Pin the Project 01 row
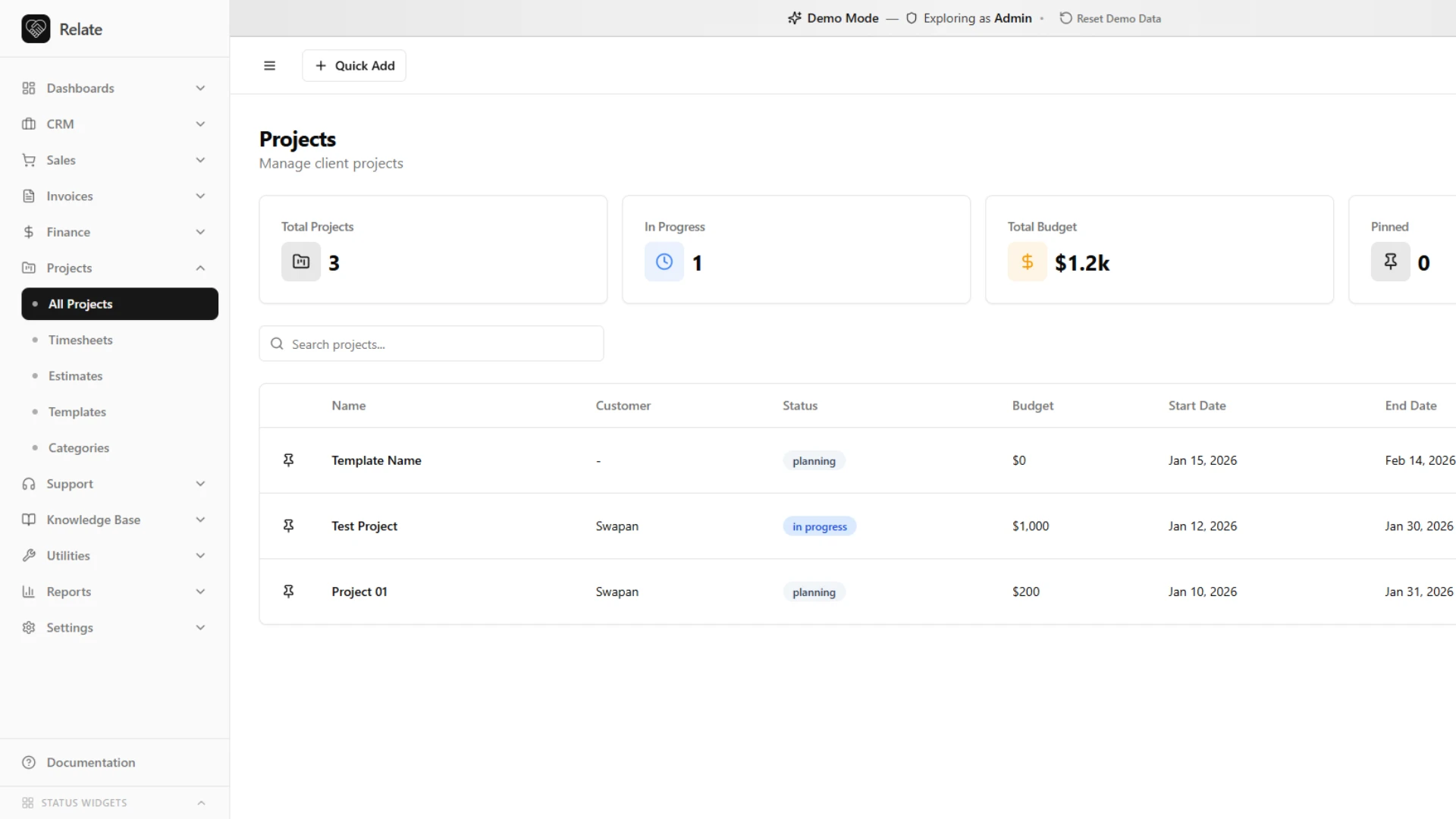 [x=288, y=591]
